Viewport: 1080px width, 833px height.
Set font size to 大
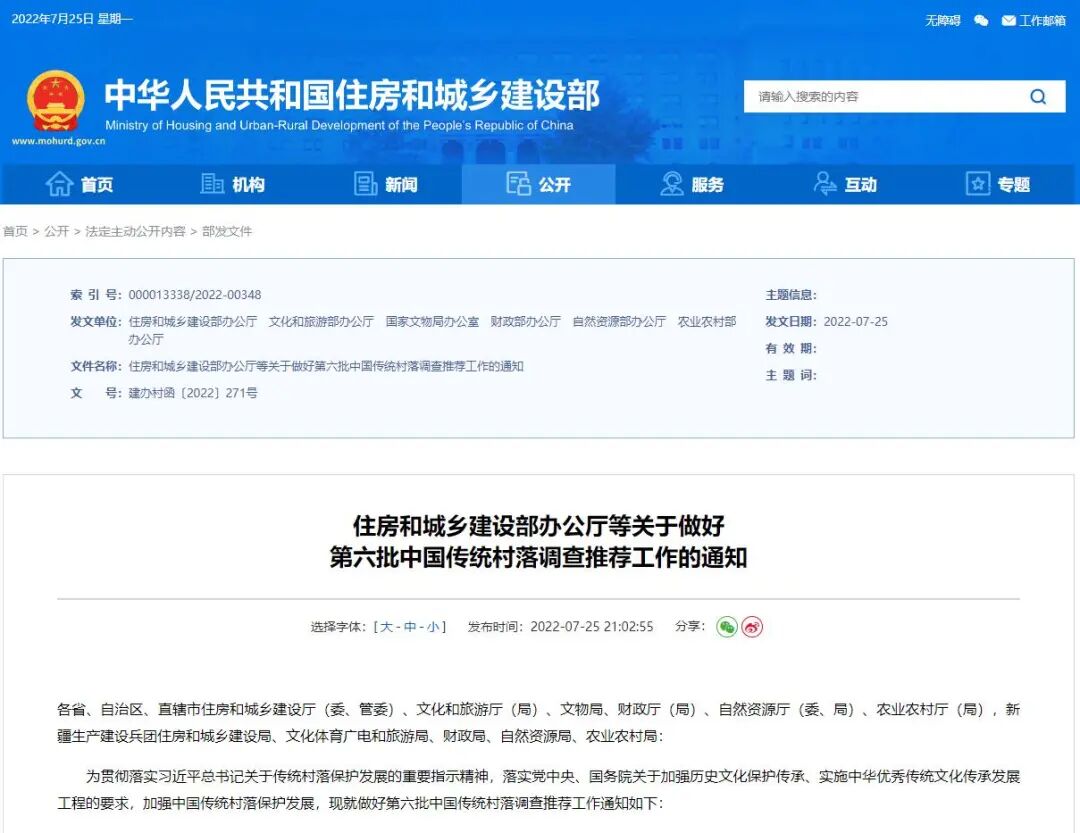[386, 627]
